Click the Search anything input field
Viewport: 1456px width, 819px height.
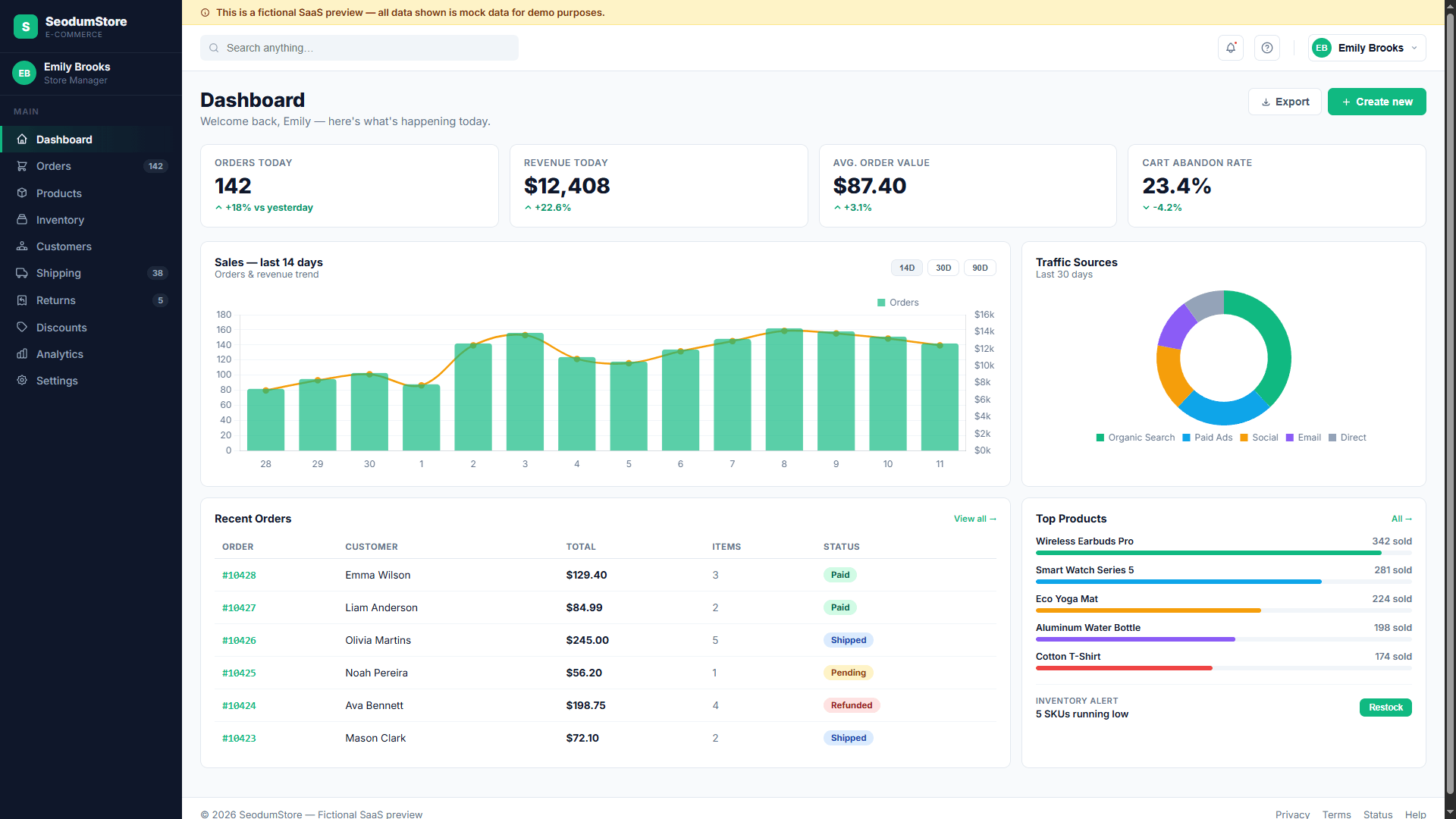359,48
